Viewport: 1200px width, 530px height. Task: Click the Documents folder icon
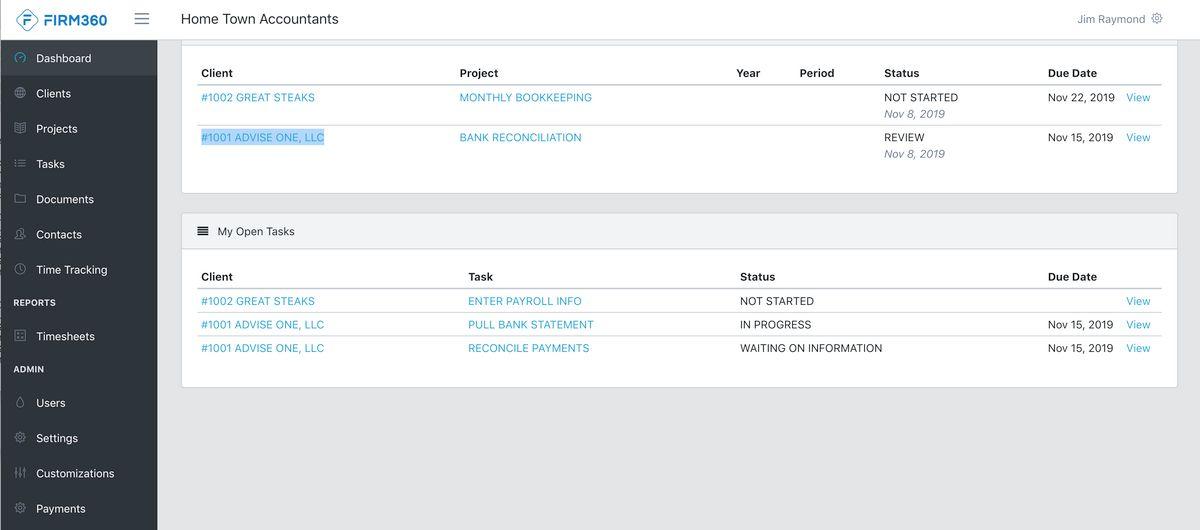click(20, 199)
